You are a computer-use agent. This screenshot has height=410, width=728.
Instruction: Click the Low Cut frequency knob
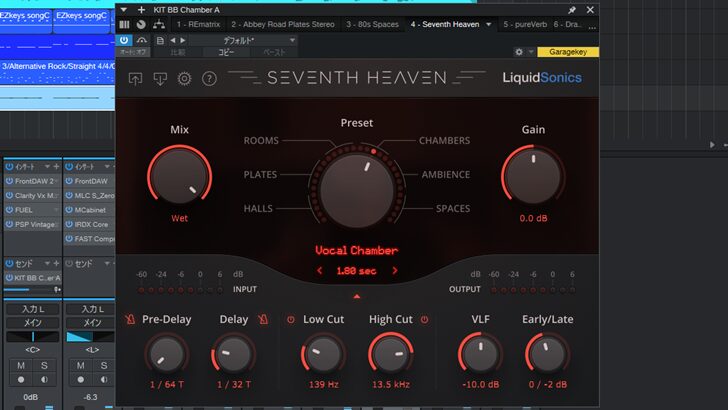tap(323, 354)
